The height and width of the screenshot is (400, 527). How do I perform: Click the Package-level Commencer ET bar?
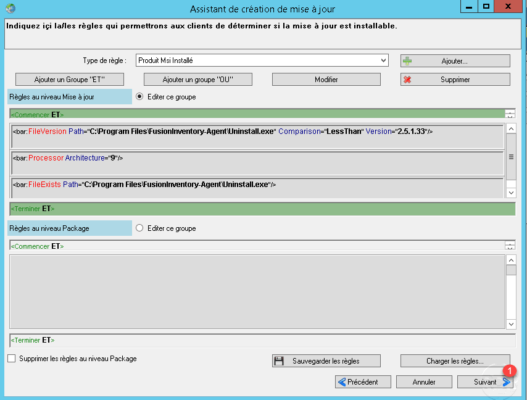tap(257, 246)
